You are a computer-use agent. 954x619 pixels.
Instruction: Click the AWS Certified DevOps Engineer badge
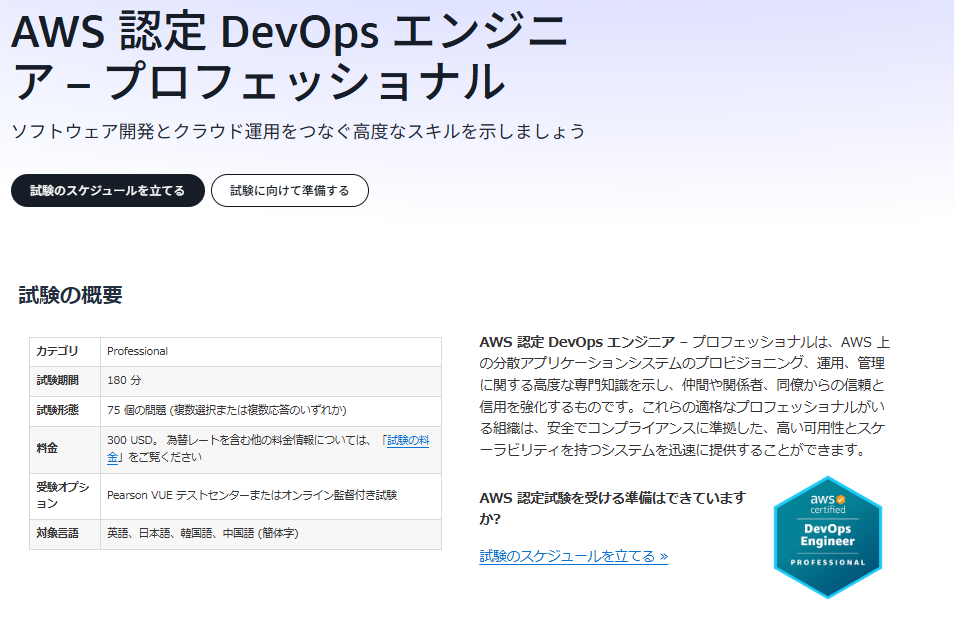tap(828, 537)
